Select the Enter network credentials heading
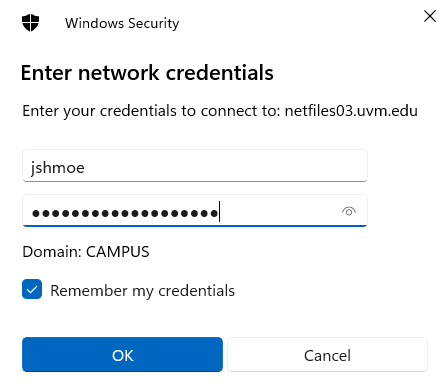Screen dimensions: 445x391 pos(147,73)
